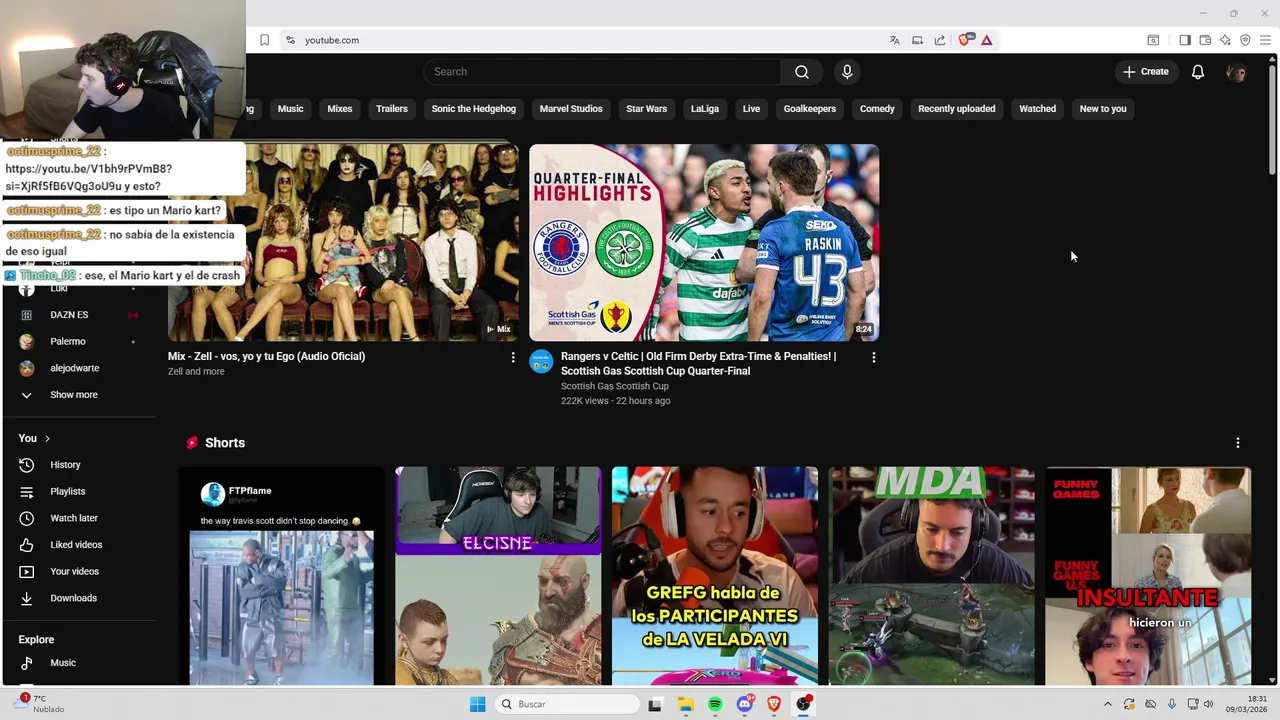
Task: Select the LaLiga chip
Action: click(705, 109)
